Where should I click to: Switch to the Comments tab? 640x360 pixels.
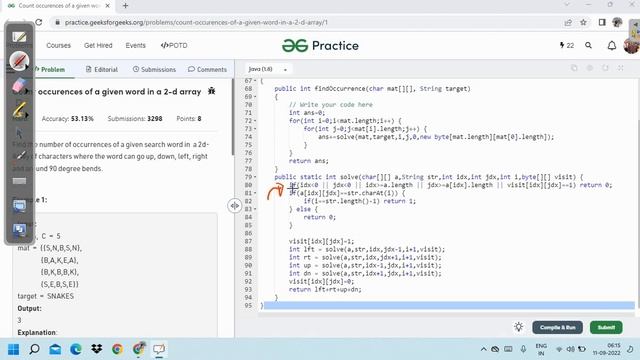207,69
